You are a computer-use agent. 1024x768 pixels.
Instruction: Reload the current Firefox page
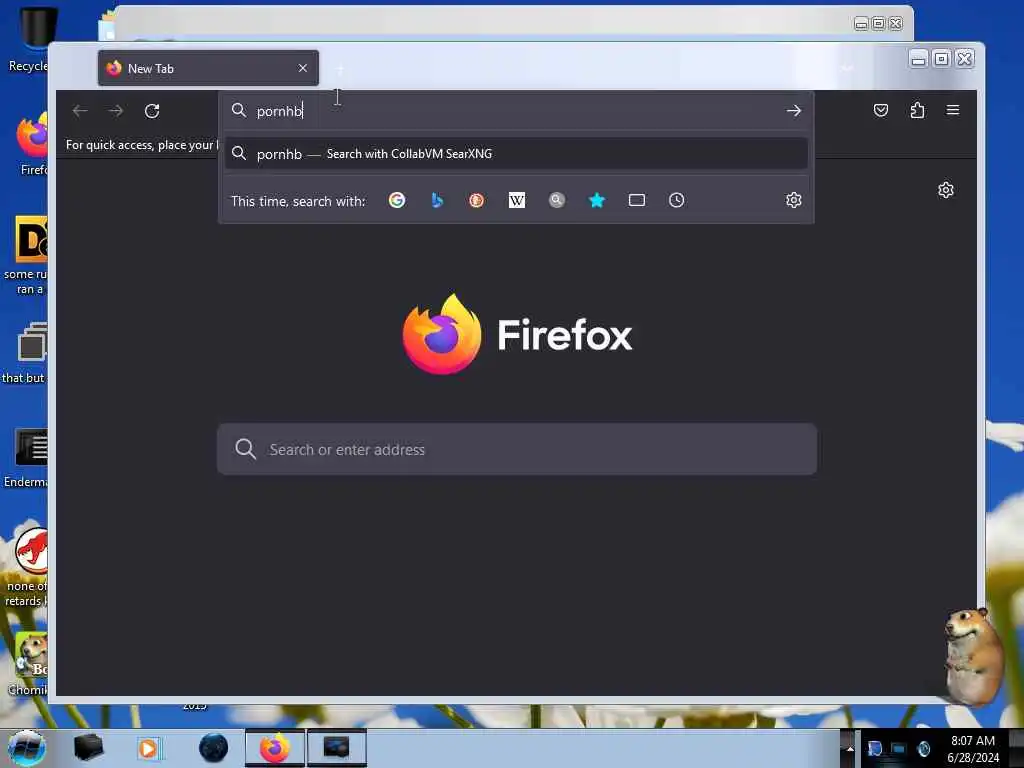[152, 111]
